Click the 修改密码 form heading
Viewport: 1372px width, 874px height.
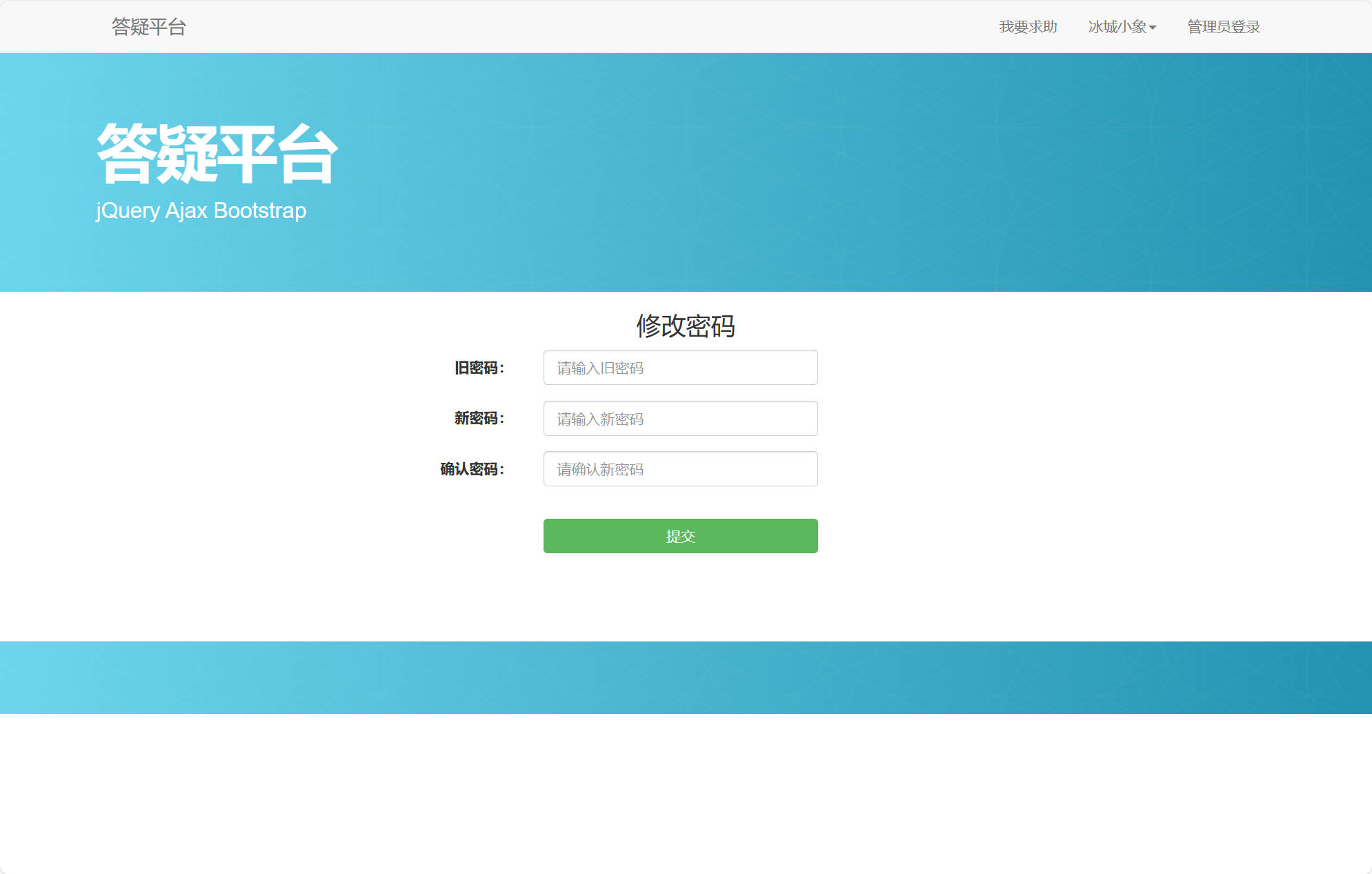[x=686, y=326]
